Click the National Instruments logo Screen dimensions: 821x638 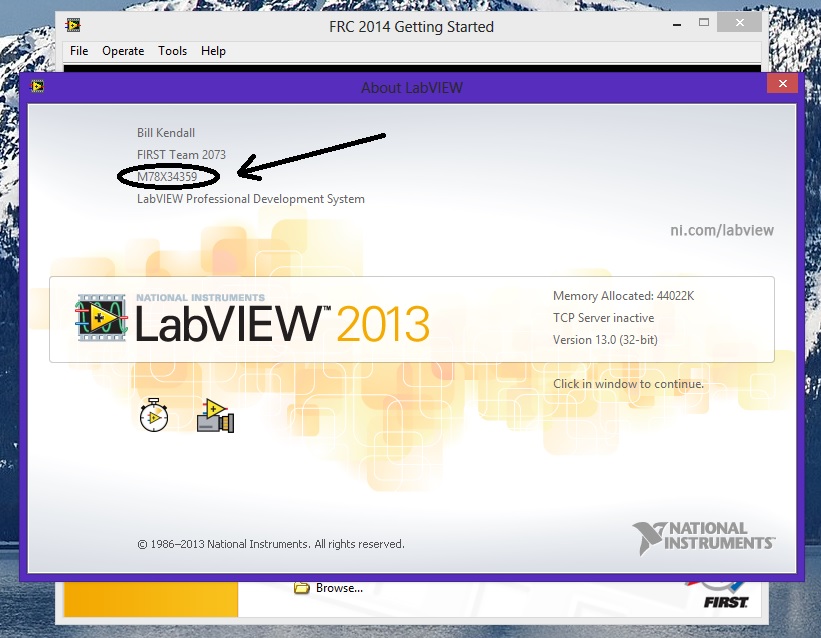pyautogui.click(x=704, y=537)
